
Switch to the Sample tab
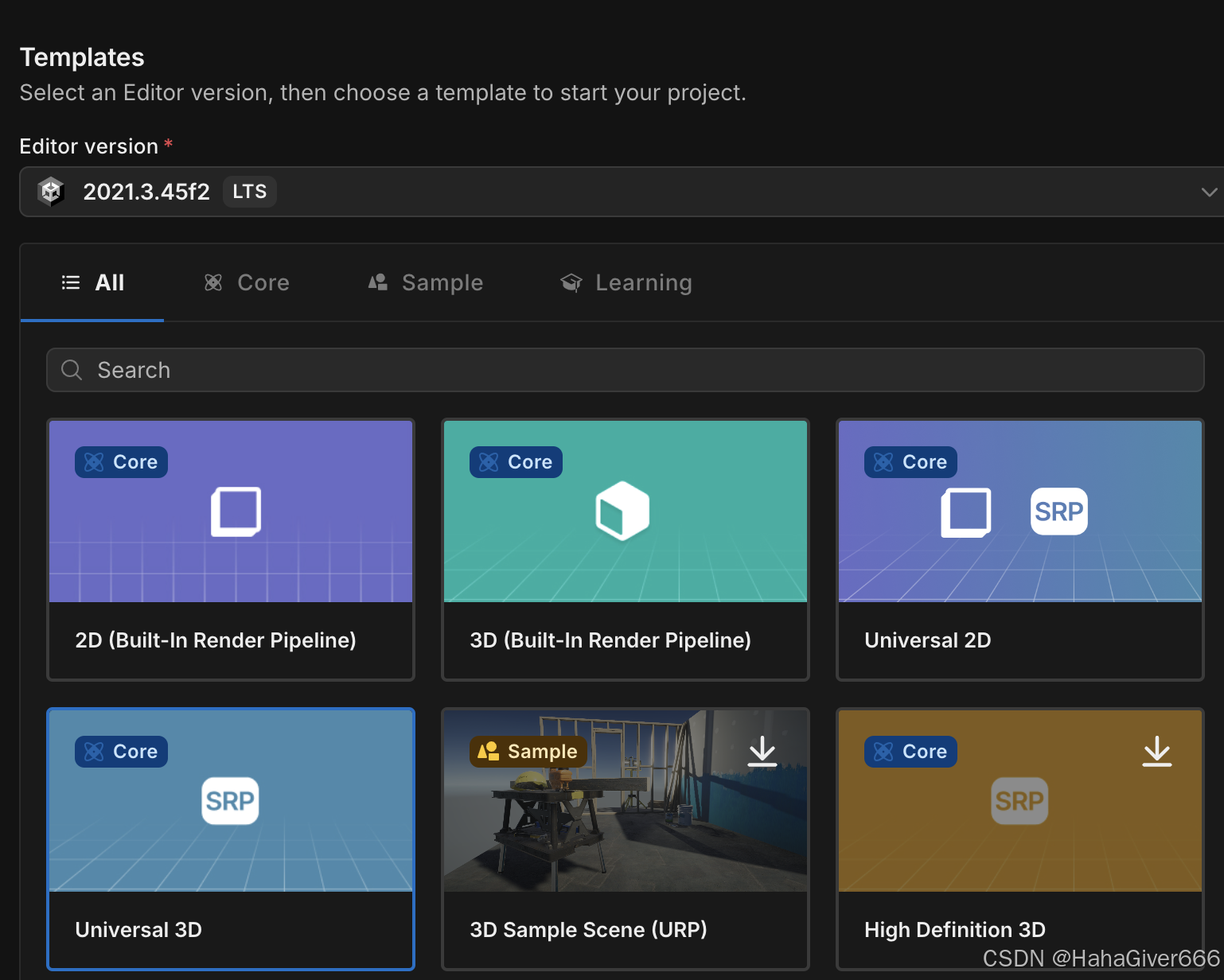point(426,282)
